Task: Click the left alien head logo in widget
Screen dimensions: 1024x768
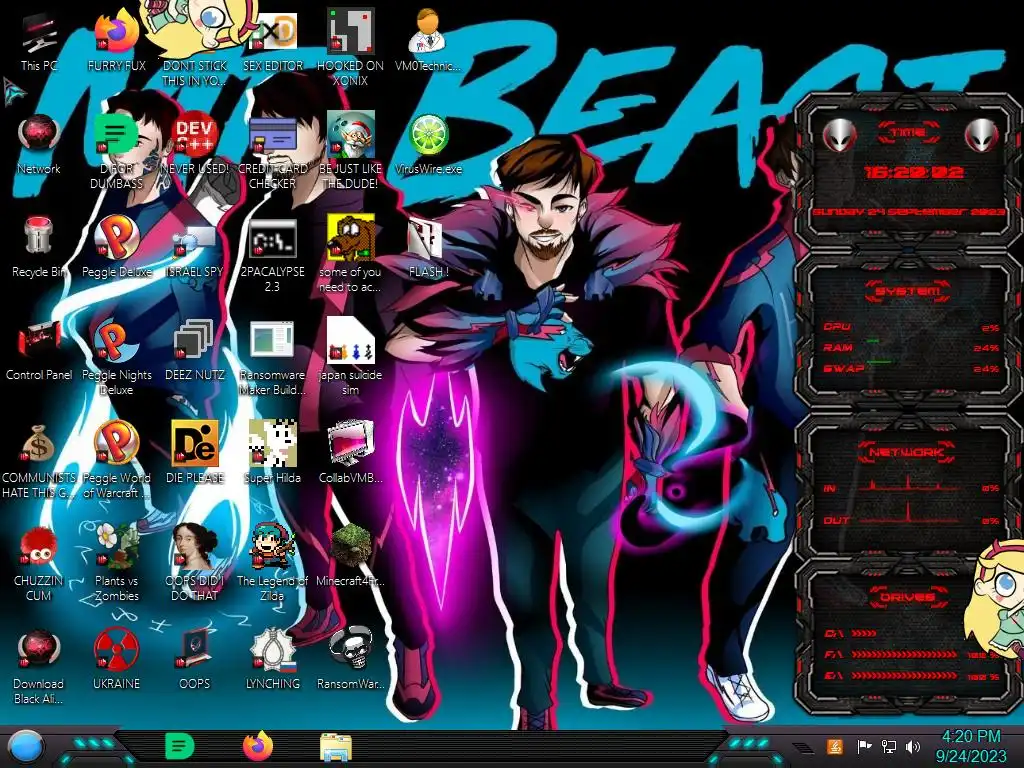Action: (839, 135)
